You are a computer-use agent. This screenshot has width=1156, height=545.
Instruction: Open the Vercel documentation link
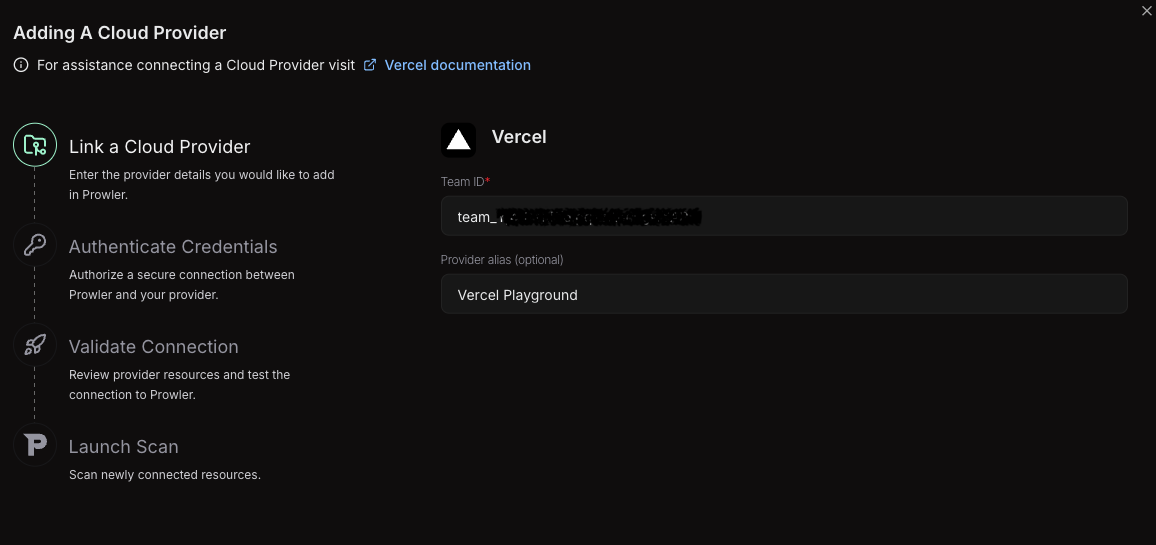click(457, 65)
